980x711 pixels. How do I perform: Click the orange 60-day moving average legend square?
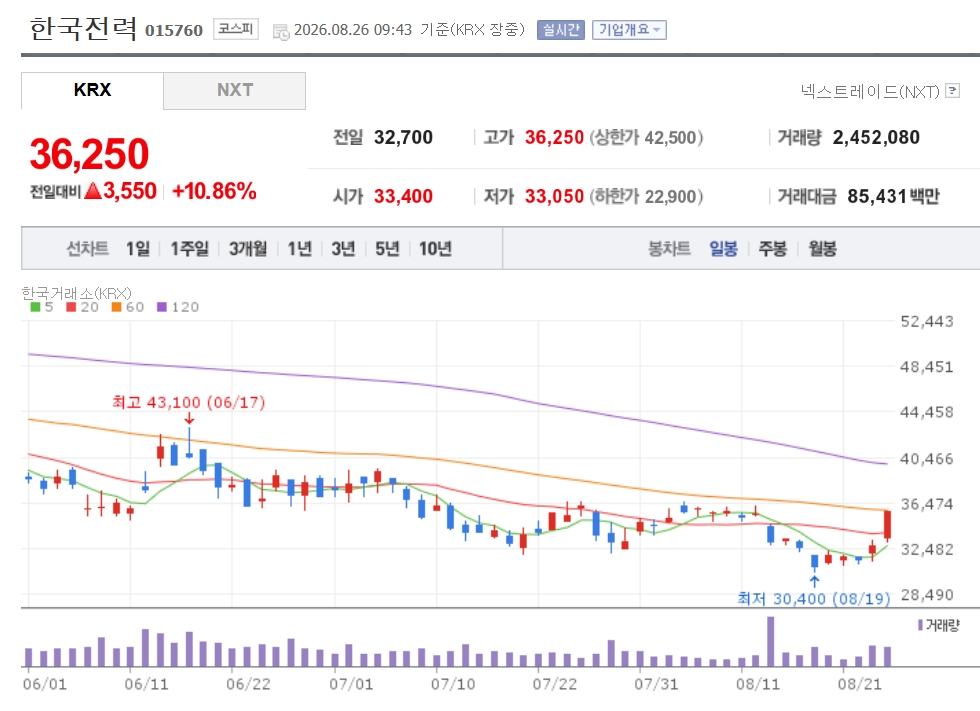coord(116,307)
